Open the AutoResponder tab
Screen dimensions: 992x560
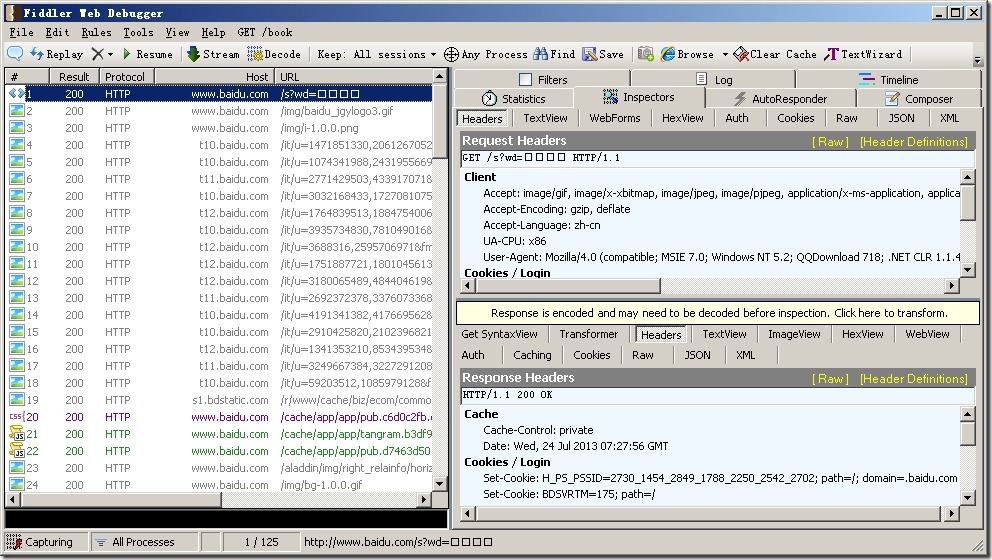tap(780, 99)
